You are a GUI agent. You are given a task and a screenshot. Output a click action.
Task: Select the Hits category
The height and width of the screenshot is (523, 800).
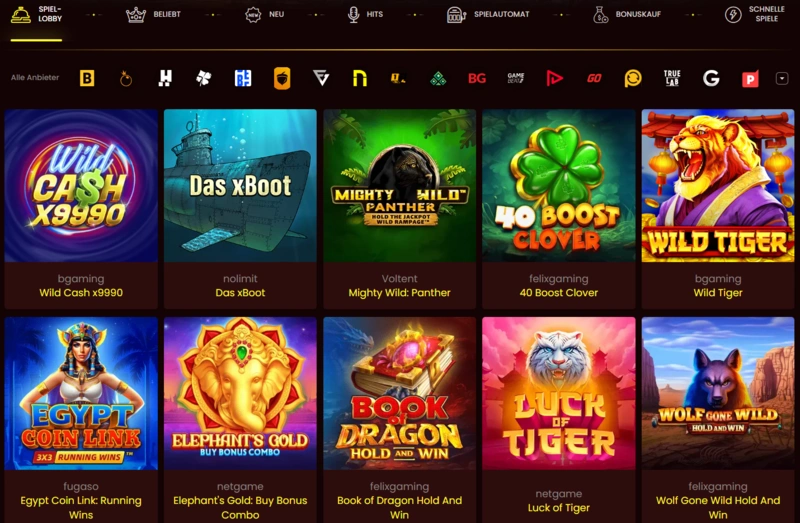pyautogui.click(x=365, y=14)
